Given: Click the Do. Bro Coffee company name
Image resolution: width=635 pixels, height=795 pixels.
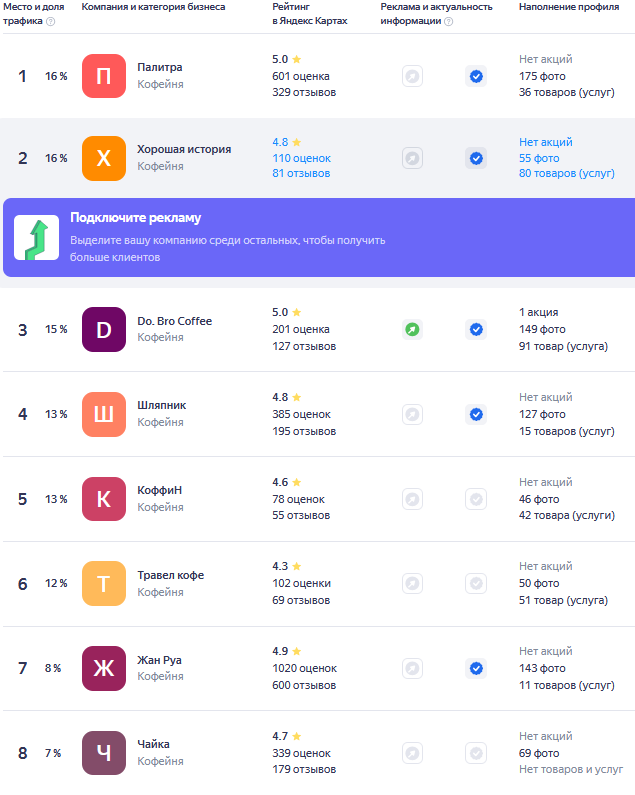Looking at the screenshot, I should tap(174, 321).
